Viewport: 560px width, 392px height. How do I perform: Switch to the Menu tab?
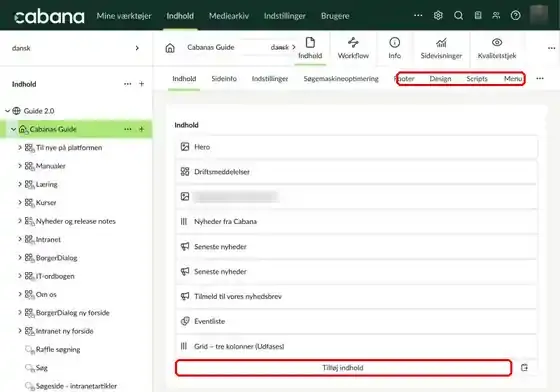coord(513,79)
